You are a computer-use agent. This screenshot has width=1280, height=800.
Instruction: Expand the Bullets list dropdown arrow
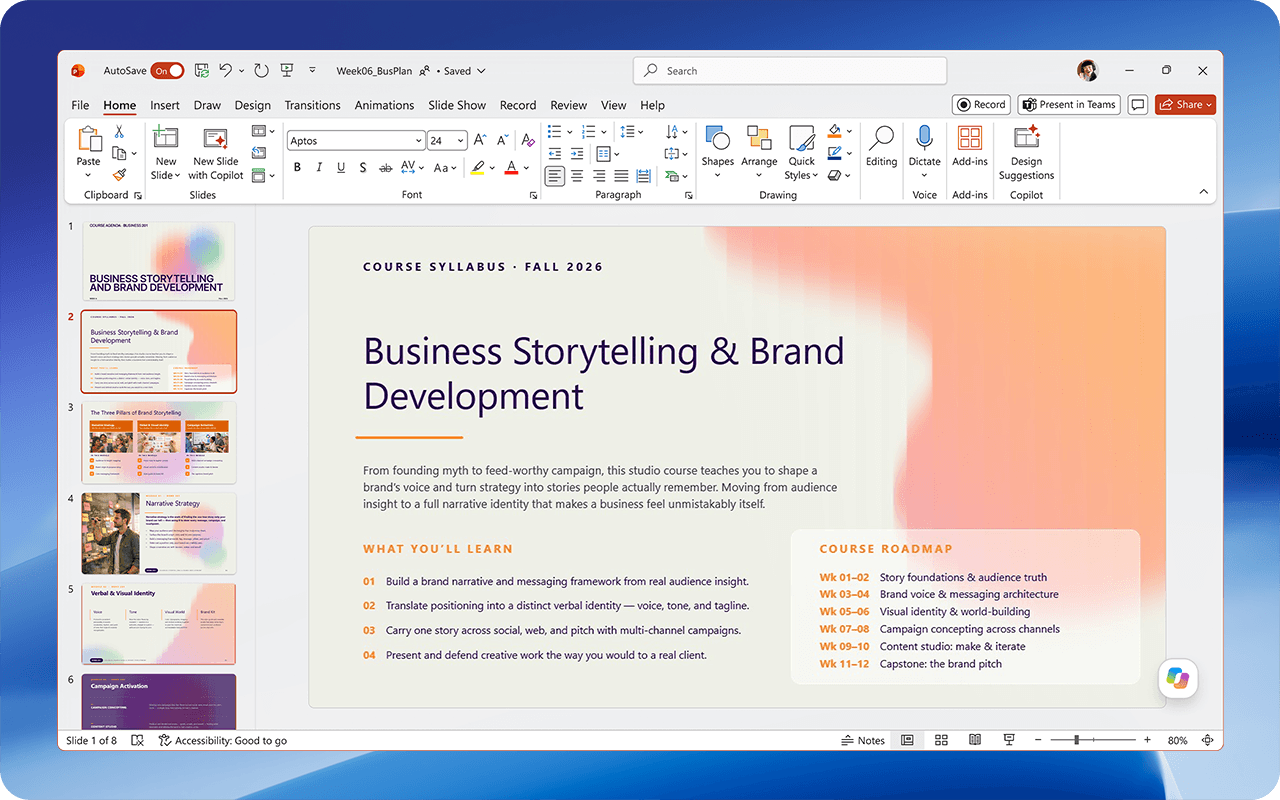(568, 132)
